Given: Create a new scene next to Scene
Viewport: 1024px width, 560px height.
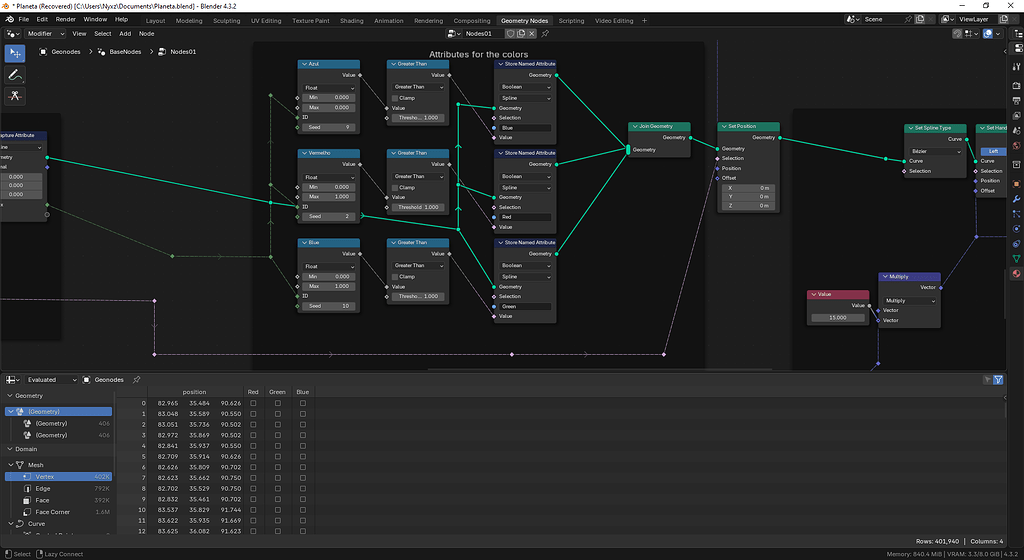Looking at the screenshot, I should click(920, 20).
